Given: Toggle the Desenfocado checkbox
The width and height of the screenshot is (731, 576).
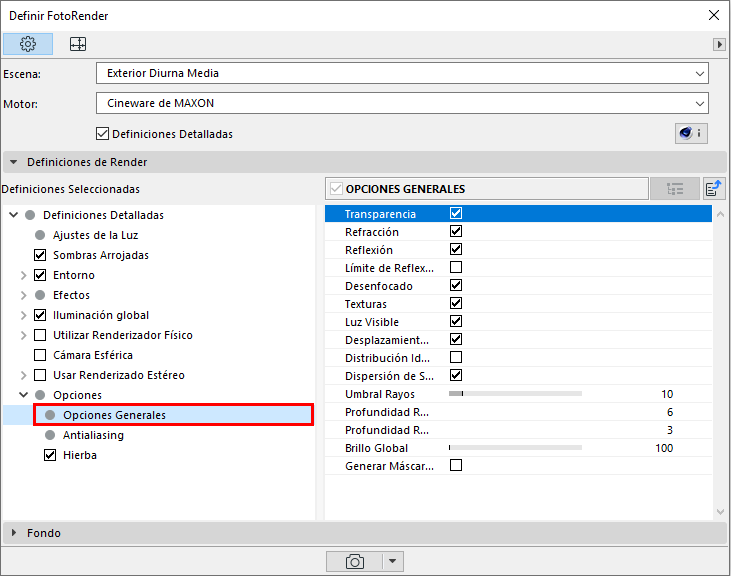Looking at the screenshot, I should coord(456,285).
